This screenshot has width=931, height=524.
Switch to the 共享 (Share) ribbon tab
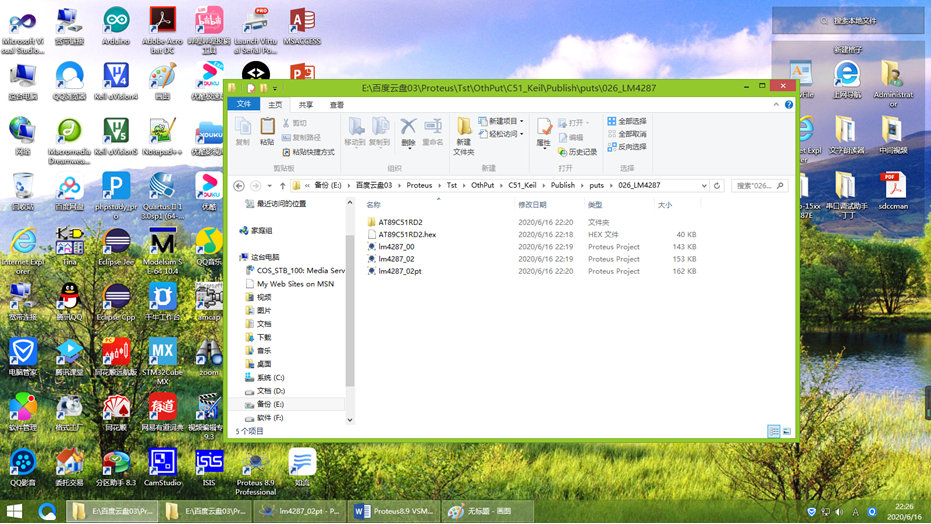(306, 105)
